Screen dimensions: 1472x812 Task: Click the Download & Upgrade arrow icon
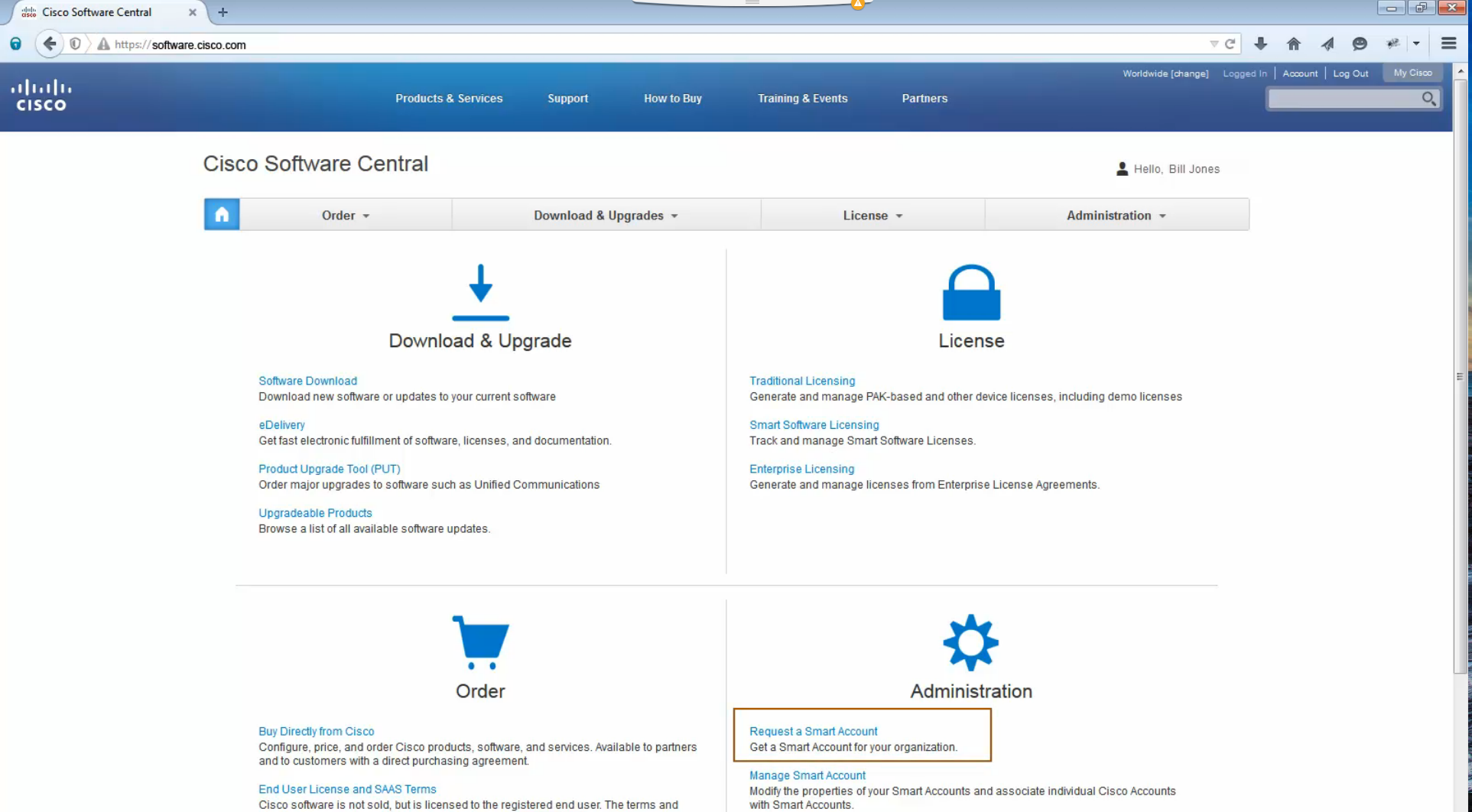pyautogui.click(x=480, y=293)
